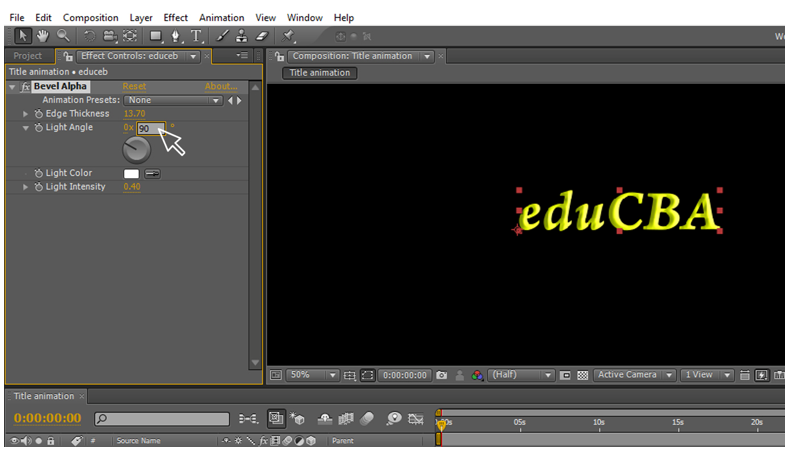Select the Pan Behind tool
The height and width of the screenshot is (450, 788).
[130, 36]
